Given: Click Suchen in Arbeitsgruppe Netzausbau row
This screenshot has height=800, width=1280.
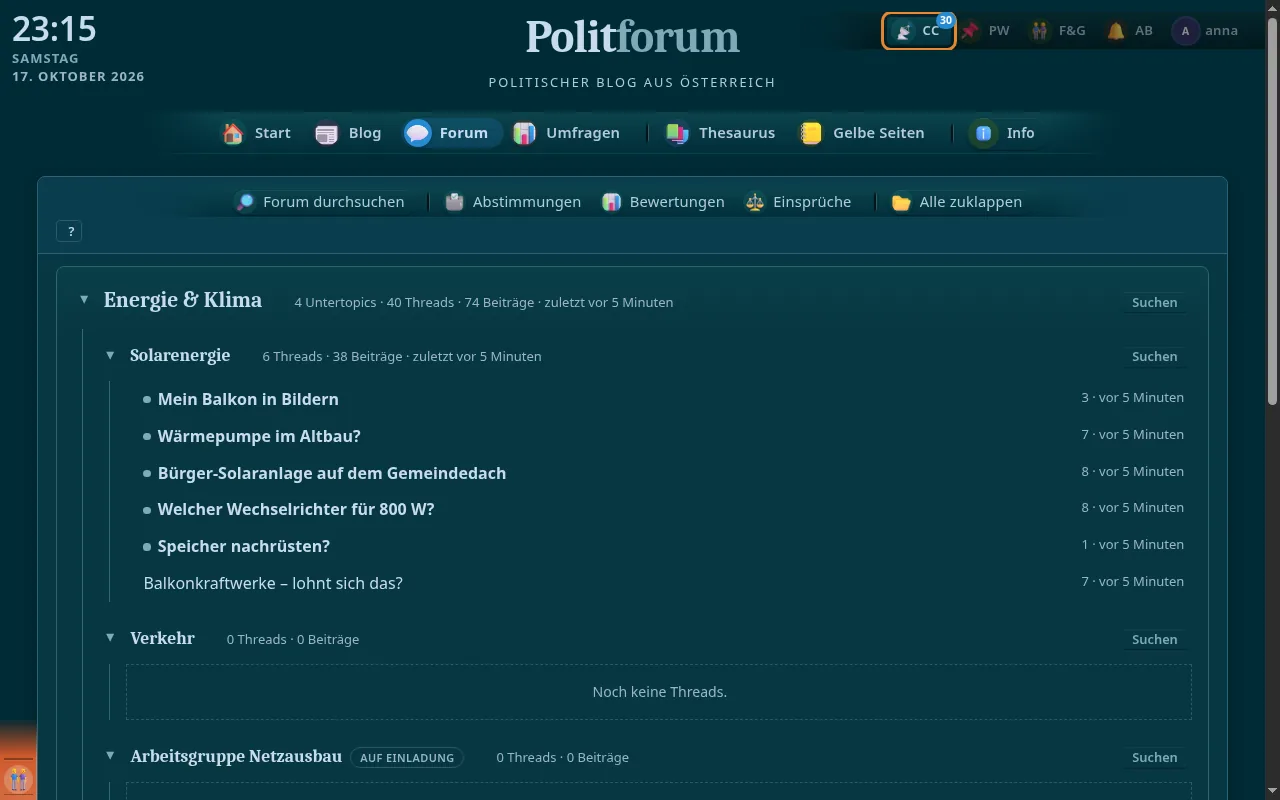Looking at the screenshot, I should coord(1154,757).
